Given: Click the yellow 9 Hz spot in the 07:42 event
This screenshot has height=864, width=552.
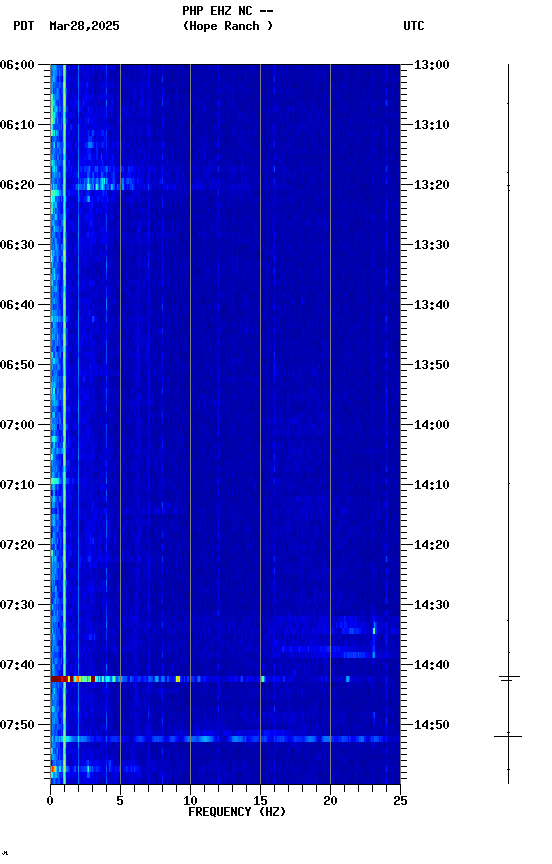Looking at the screenshot, I should [x=178, y=679].
